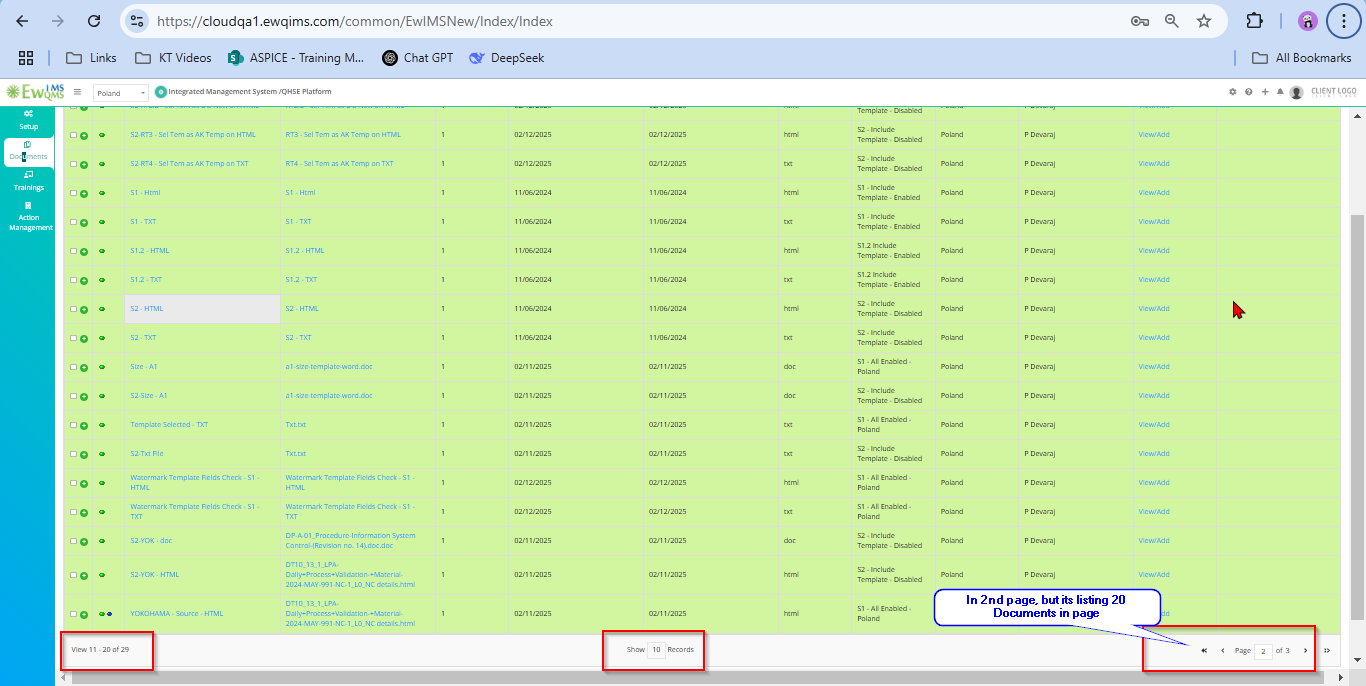Click 'View 11 - 20 of 29' text
The width and height of the screenshot is (1366, 686).
(99, 650)
